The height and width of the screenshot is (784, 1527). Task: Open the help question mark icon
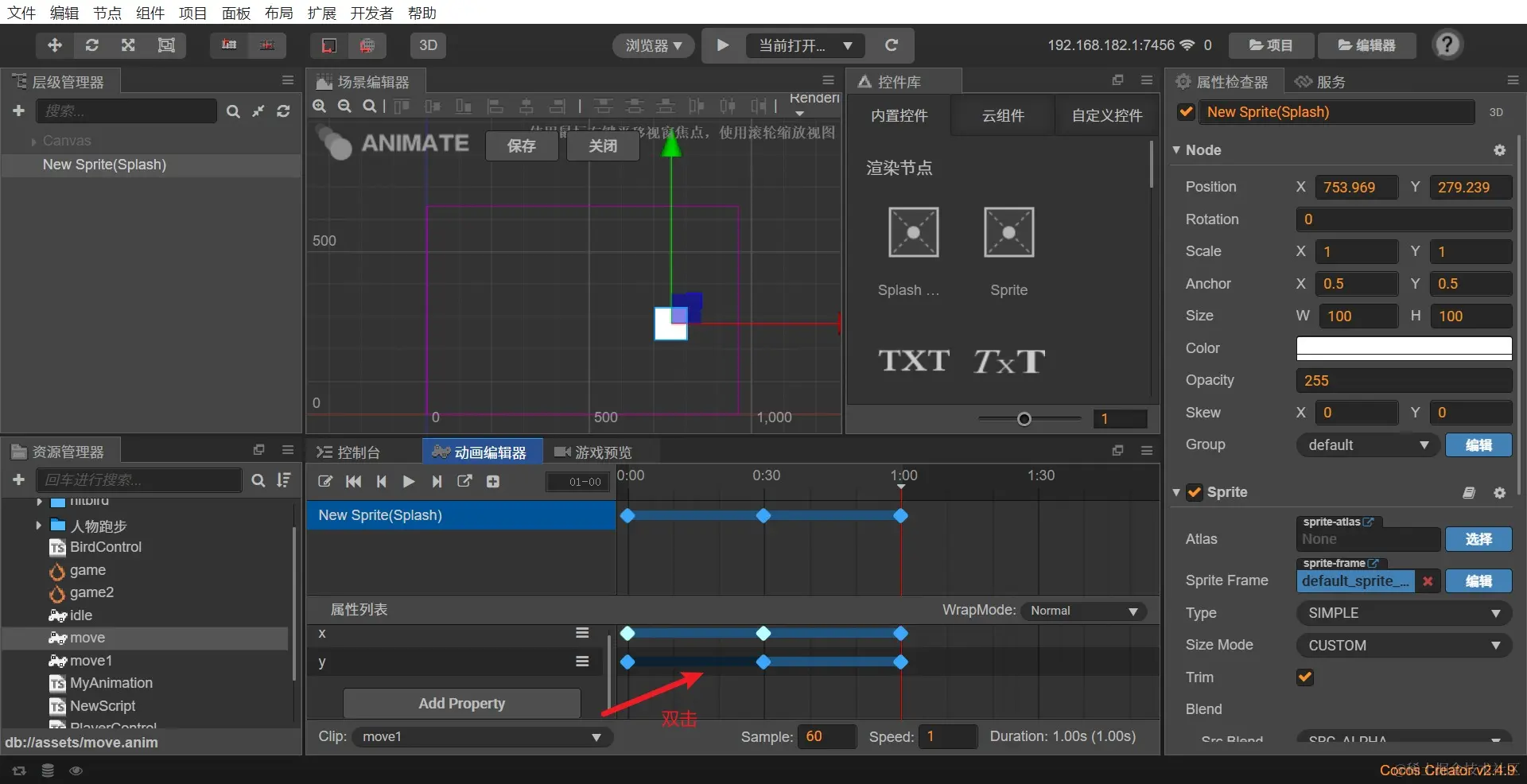[1447, 45]
